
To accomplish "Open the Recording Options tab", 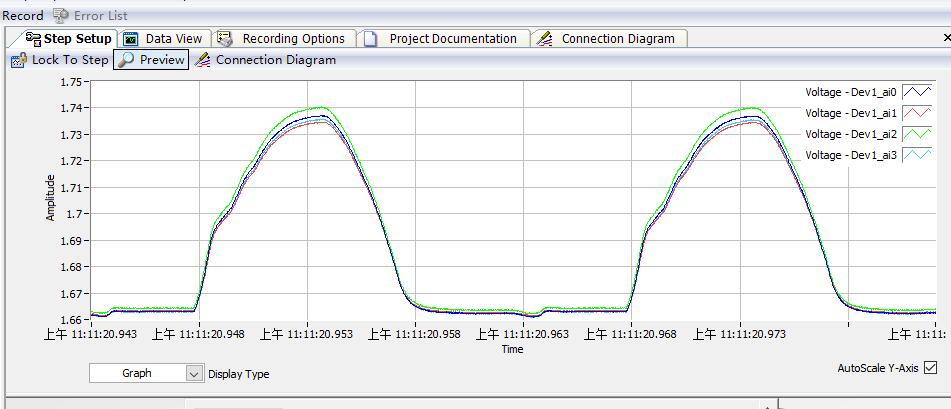I will click(x=284, y=39).
